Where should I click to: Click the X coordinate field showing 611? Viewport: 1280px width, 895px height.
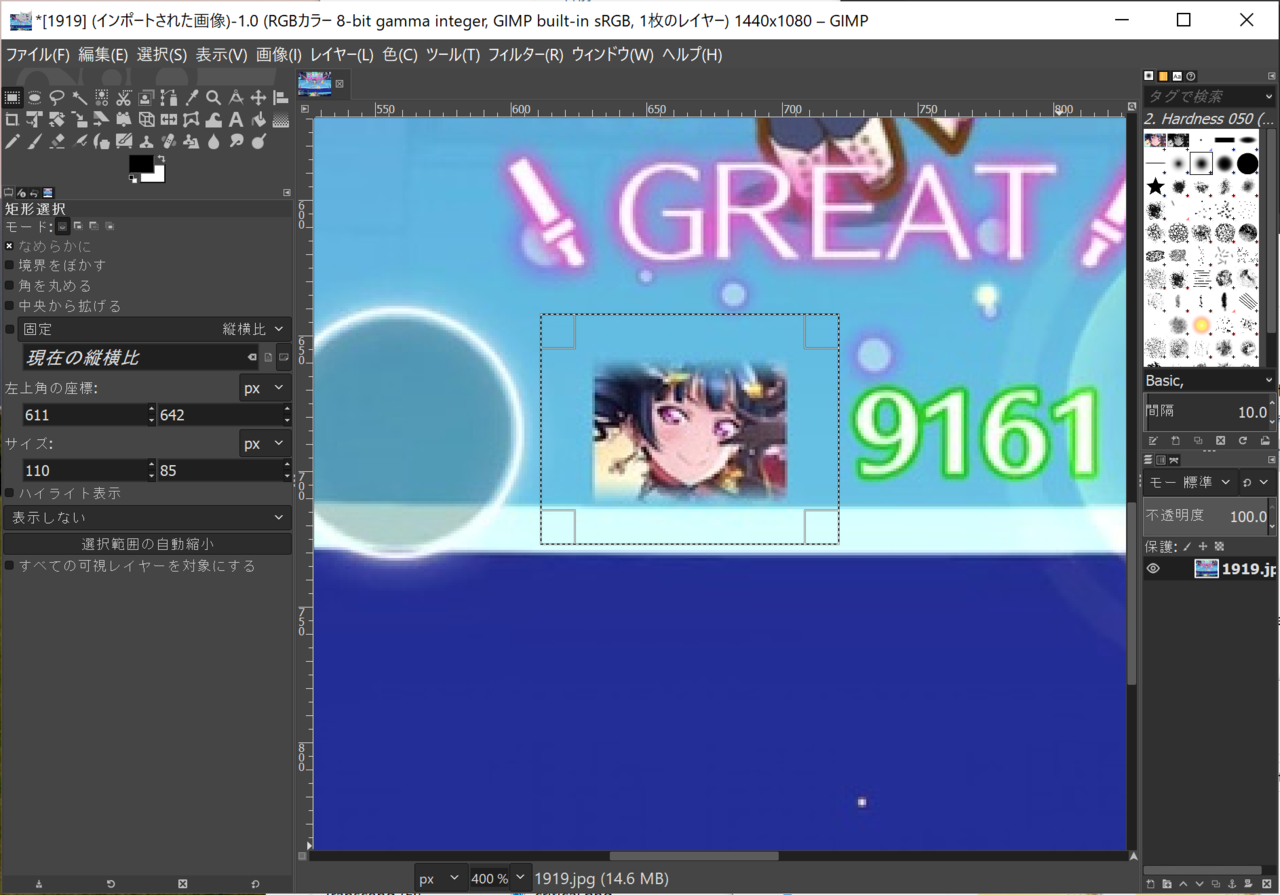(84, 415)
